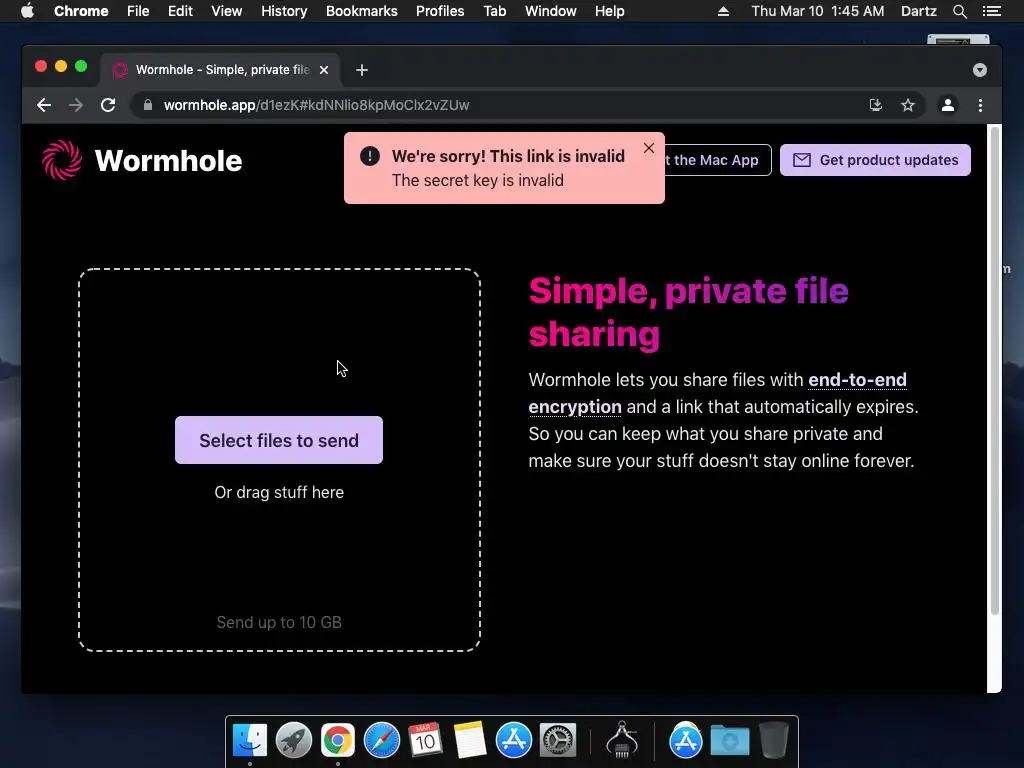This screenshot has width=1024, height=768.
Task: Open App Store beside Notes in Dock
Action: (x=513, y=741)
